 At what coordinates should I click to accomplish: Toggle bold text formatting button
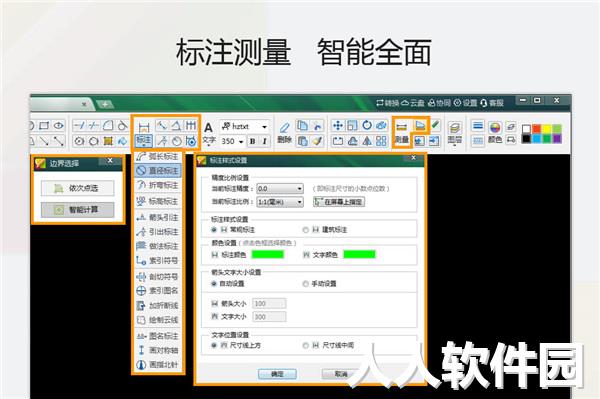point(253,141)
